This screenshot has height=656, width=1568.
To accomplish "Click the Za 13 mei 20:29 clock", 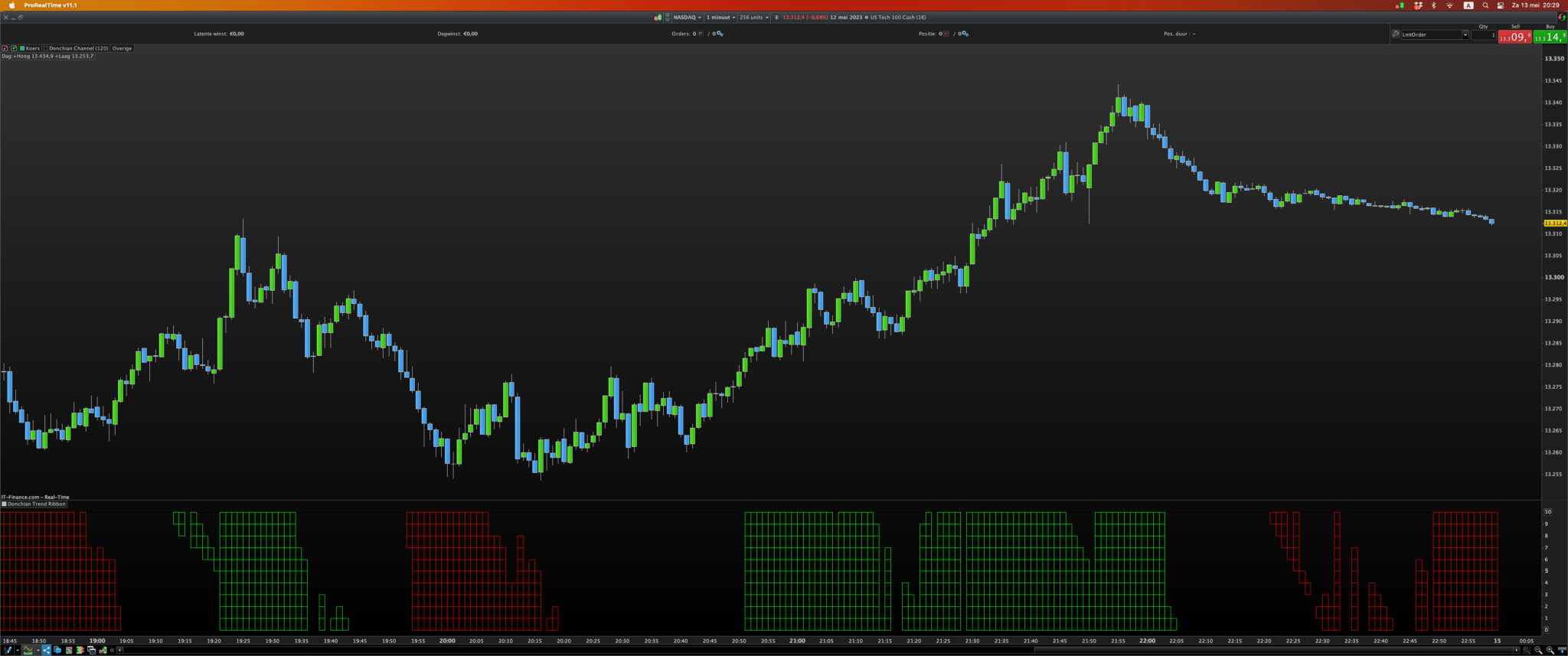I will coord(1537,5).
